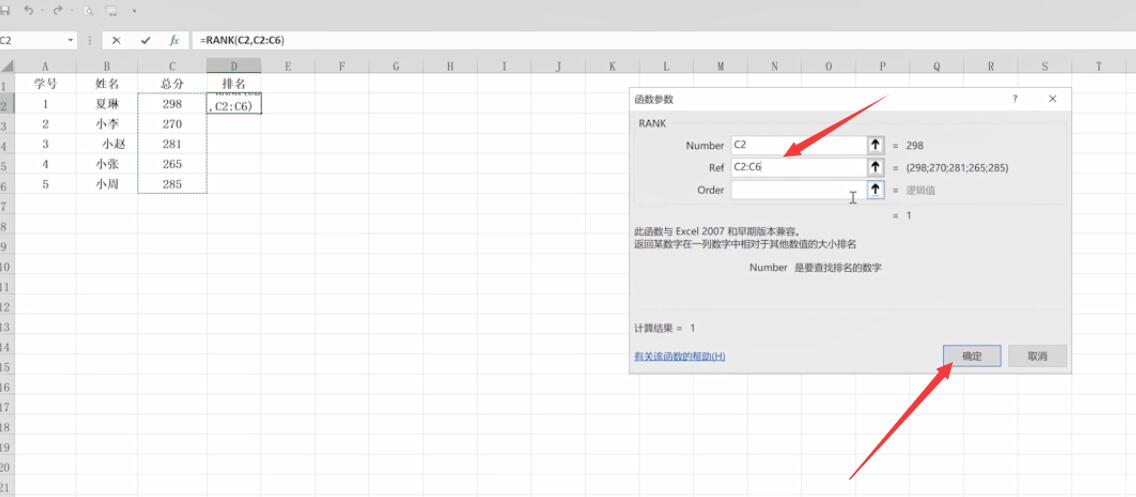Click the 学号 cell with value 3

[45, 144]
